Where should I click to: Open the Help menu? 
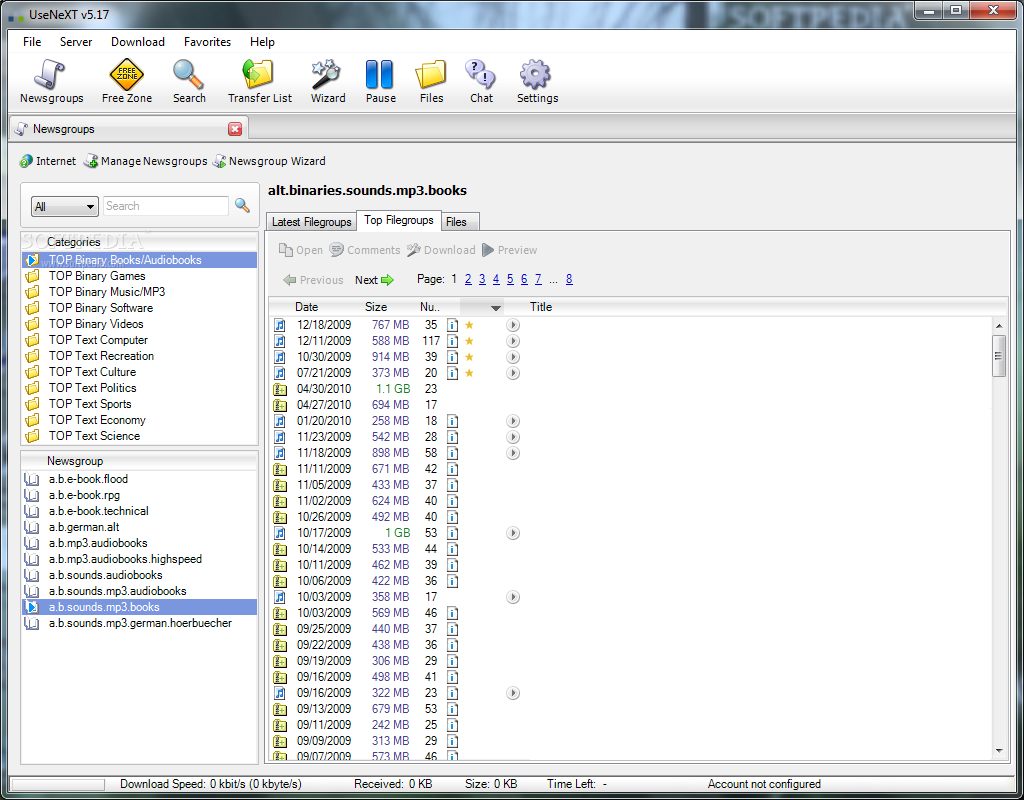pos(262,41)
